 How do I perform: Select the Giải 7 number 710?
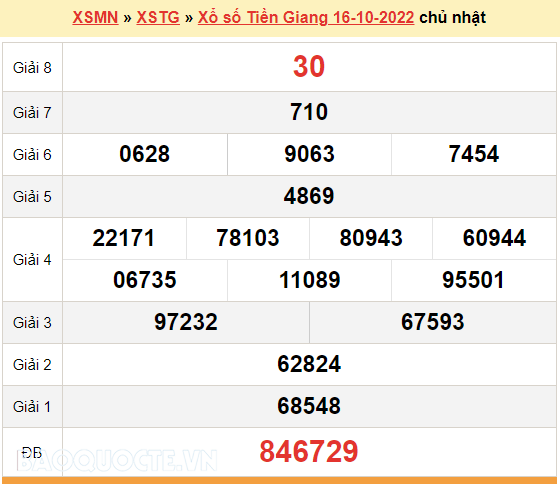pos(309,112)
